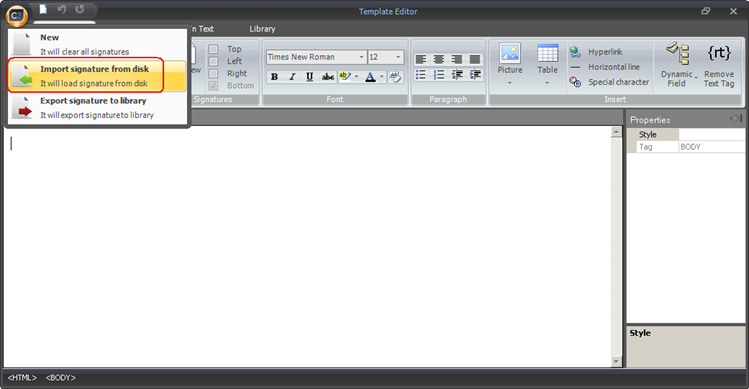Apply strikethrough to text

point(328,76)
